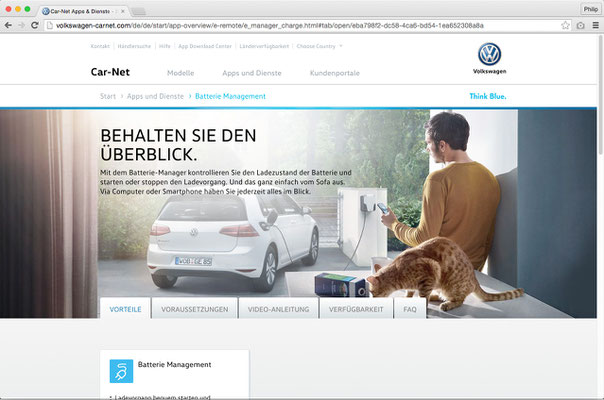This screenshot has height=400, width=604.
Task: Open the VIDEO-ANLEITUNG tab
Action: [279, 309]
